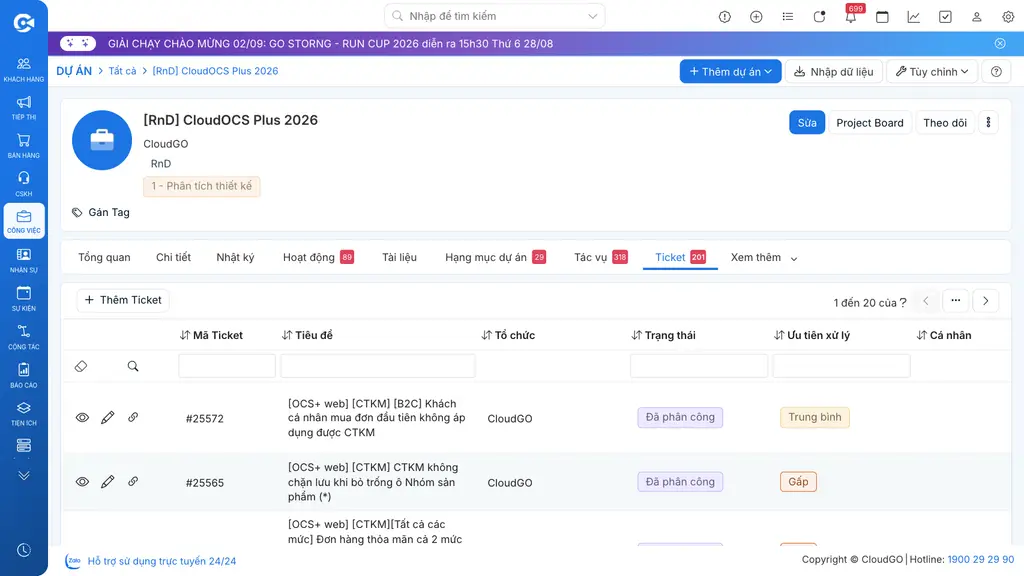Sort by Trạng thái column
Image resolution: width=1024 pixels, height=576 pixels.
[x=664, y=335]
